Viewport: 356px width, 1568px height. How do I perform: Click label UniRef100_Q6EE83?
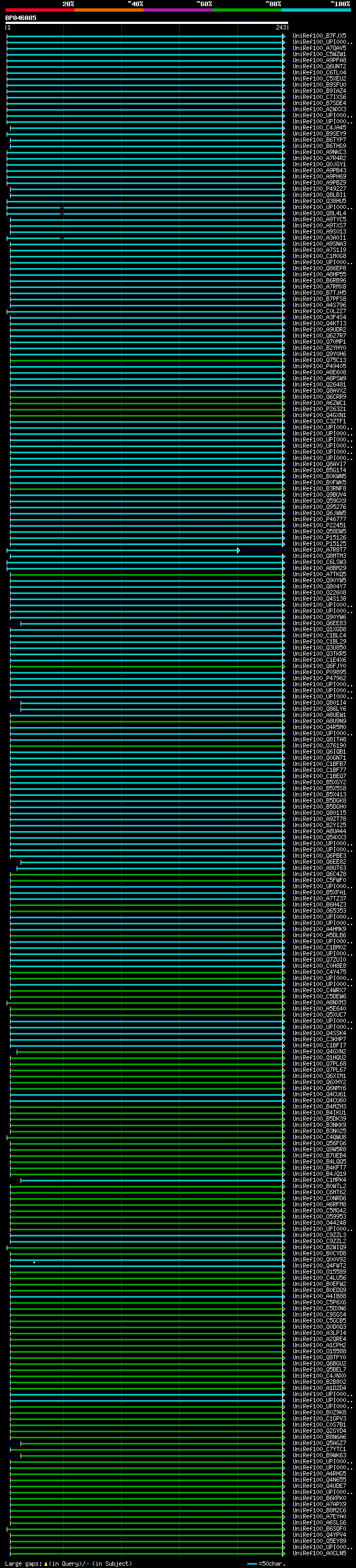319,624
